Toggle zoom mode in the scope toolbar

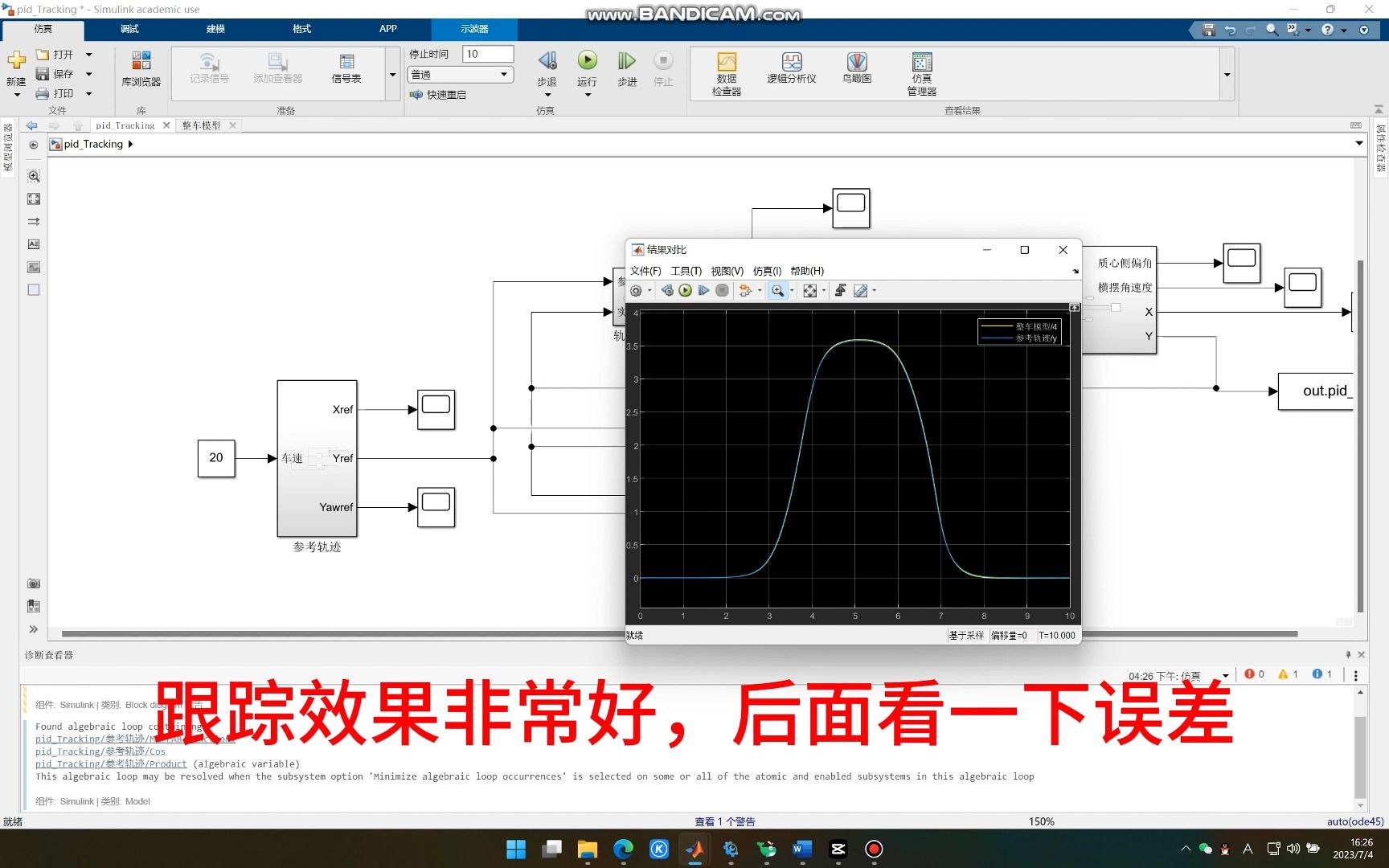click(777, 290)
